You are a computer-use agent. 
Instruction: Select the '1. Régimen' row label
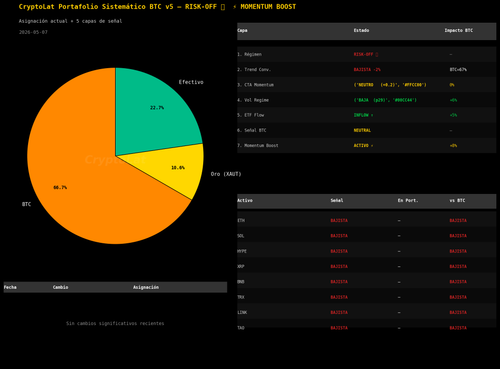coord(249,54)
